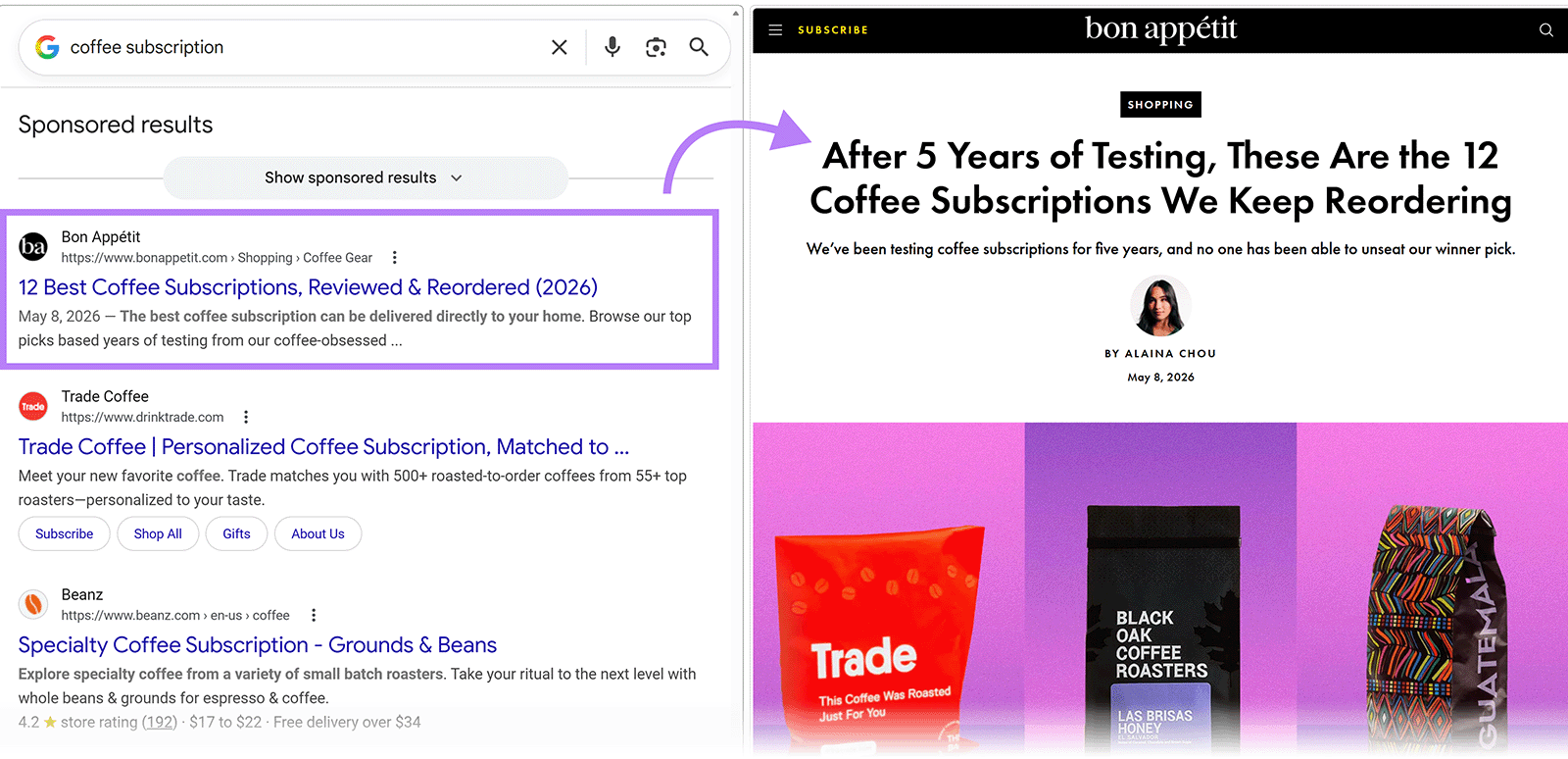Screen dimensions: 1568x759
Task: Click the Gifts sitelink chip
Action: 236,533
